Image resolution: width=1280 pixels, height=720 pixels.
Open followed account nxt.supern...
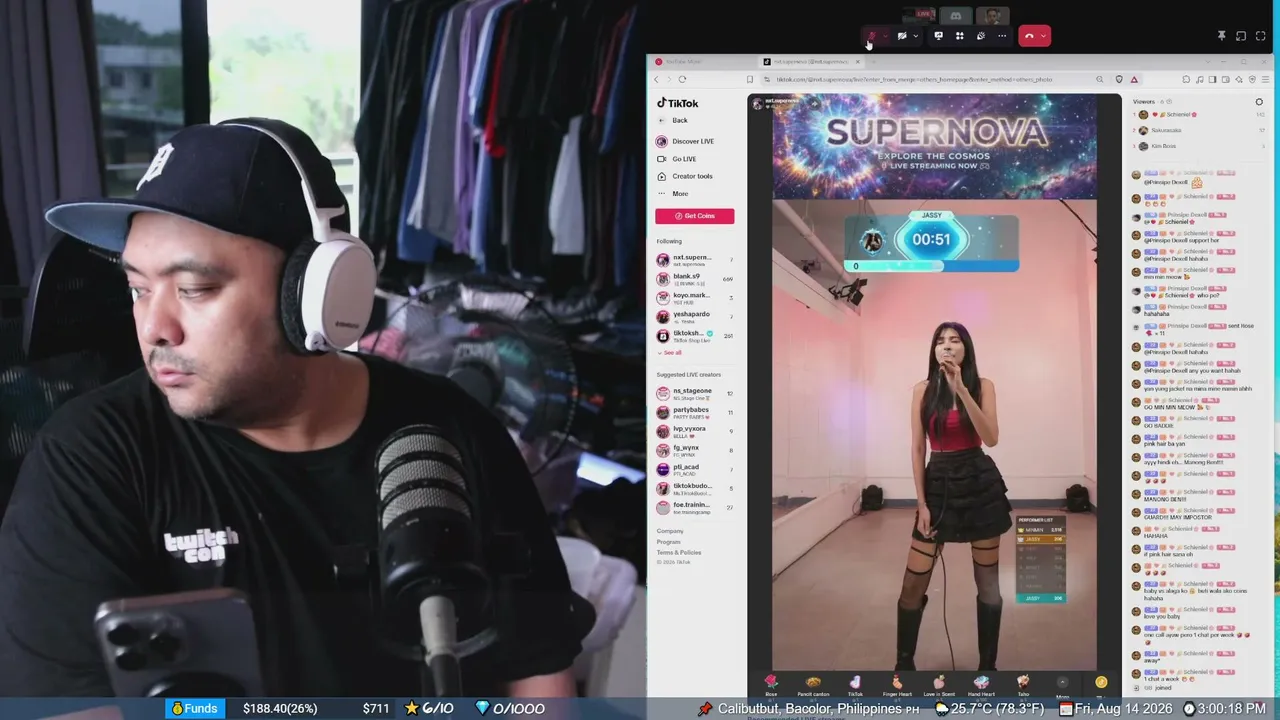click(x=695, y=259)
